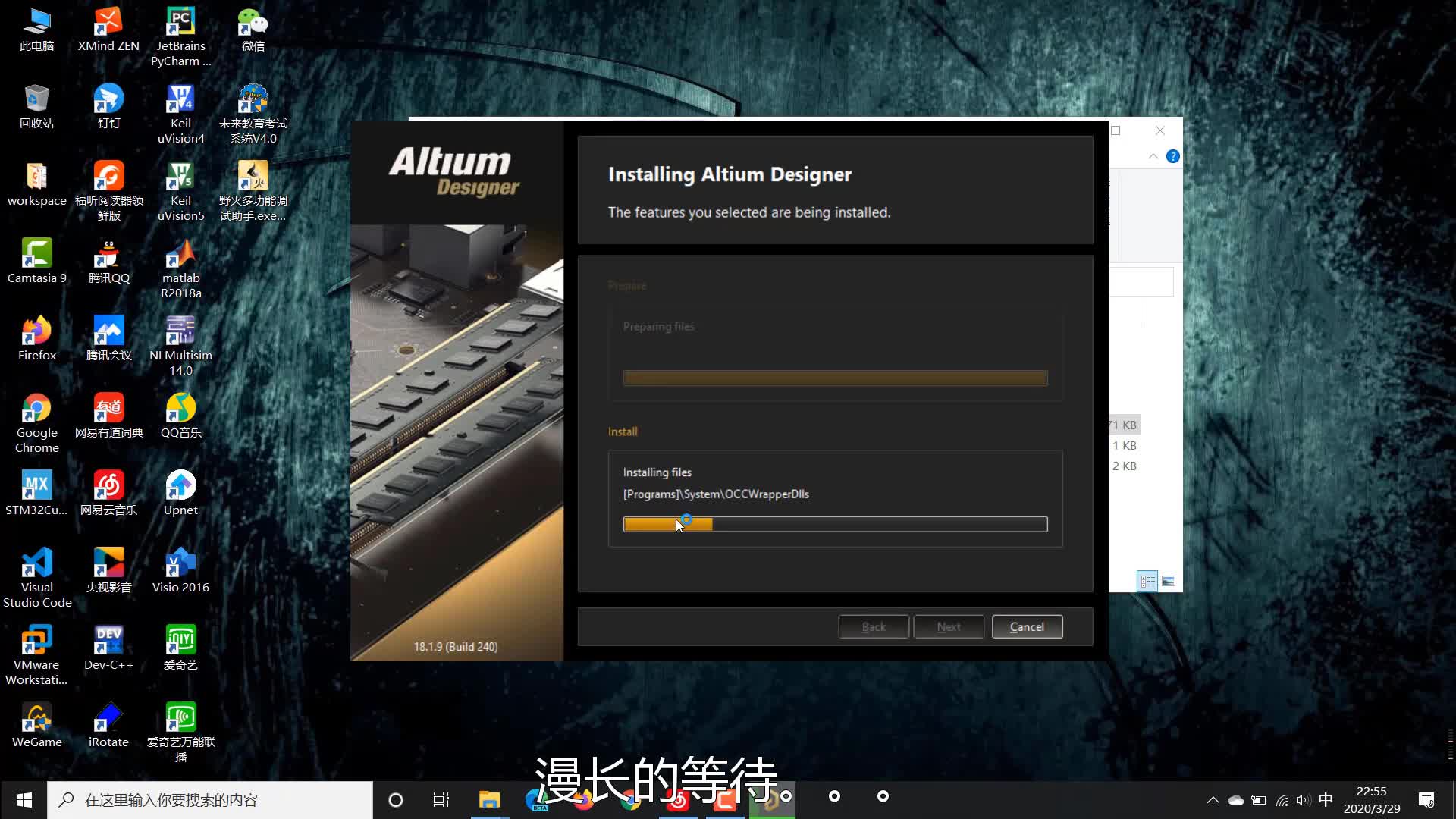
Task: Open the Camtasia 9 desktop shortcut
Action: pyautogui.click(x=36, y=262)
